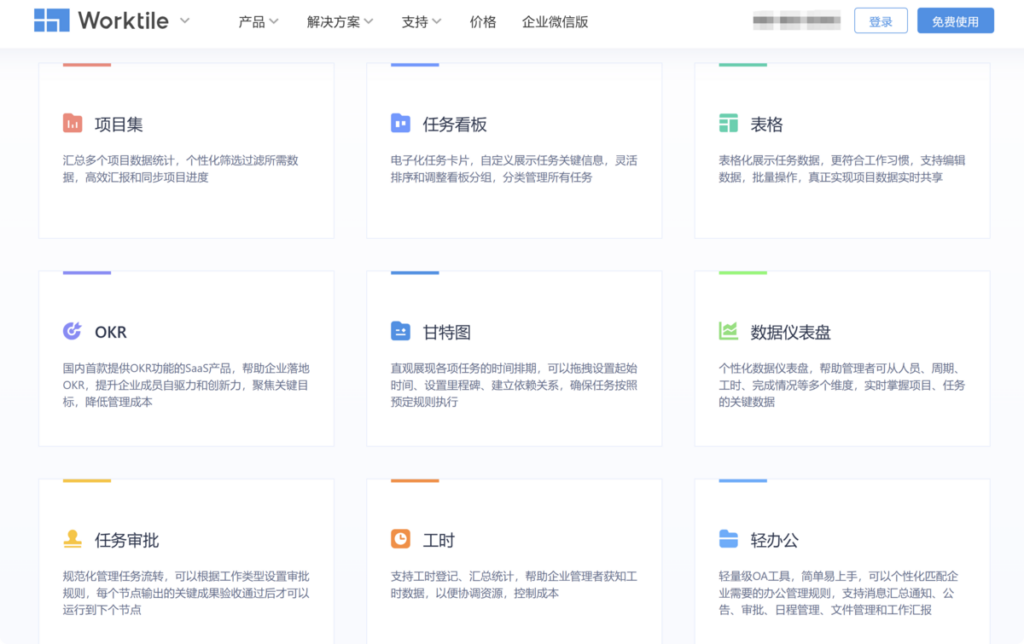Select the 轻办公 folder icon
Viewport: 1024px width, 644px height.
729,538
